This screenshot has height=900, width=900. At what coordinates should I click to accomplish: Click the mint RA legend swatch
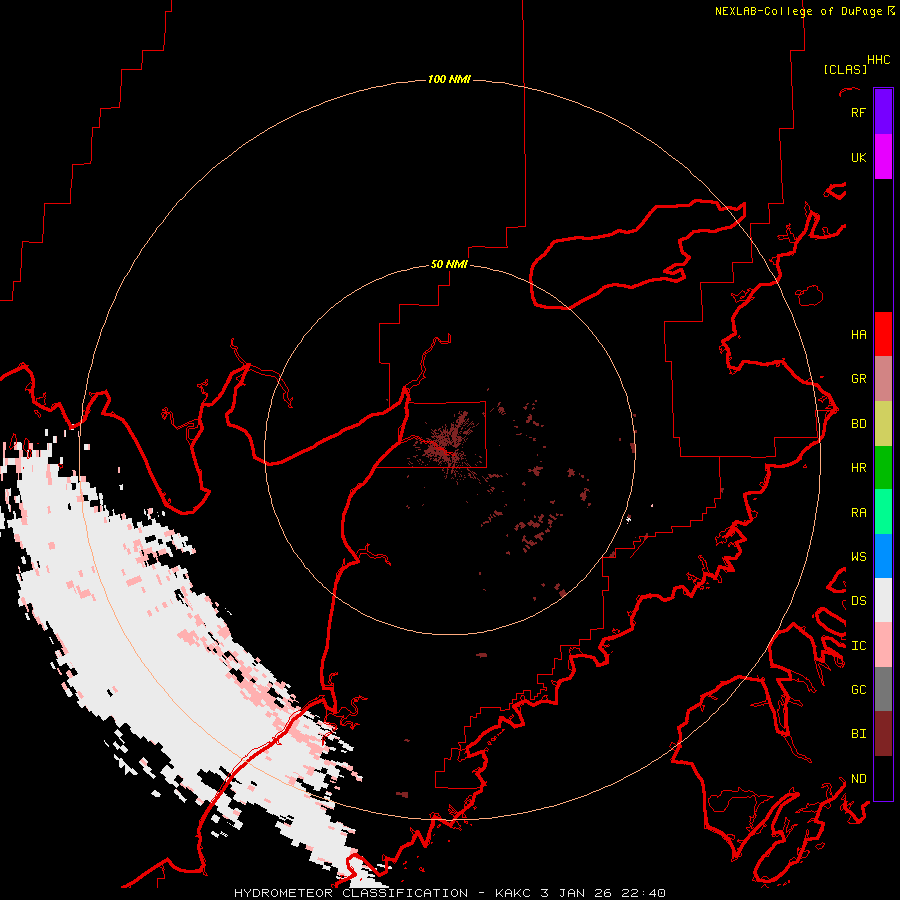click(883, 512)
